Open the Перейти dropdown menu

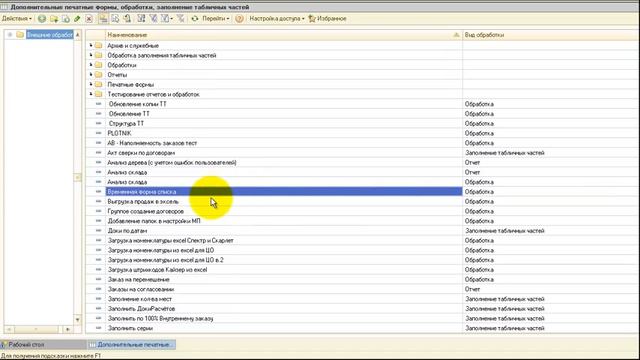(x=216, y=19)
